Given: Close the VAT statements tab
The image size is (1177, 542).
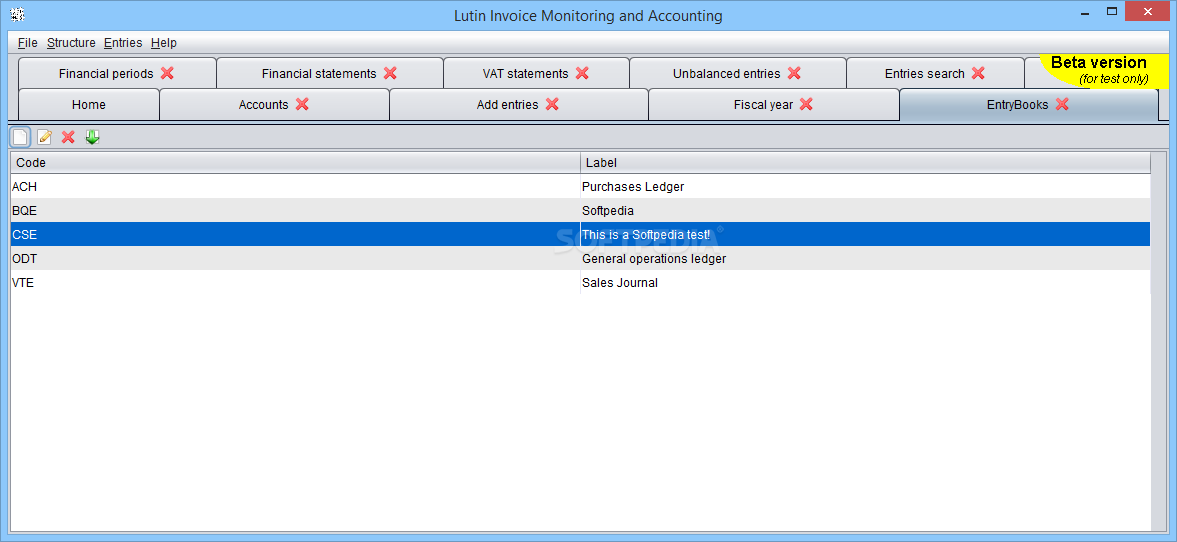Looking at the screenshot, I should point(582,73).
